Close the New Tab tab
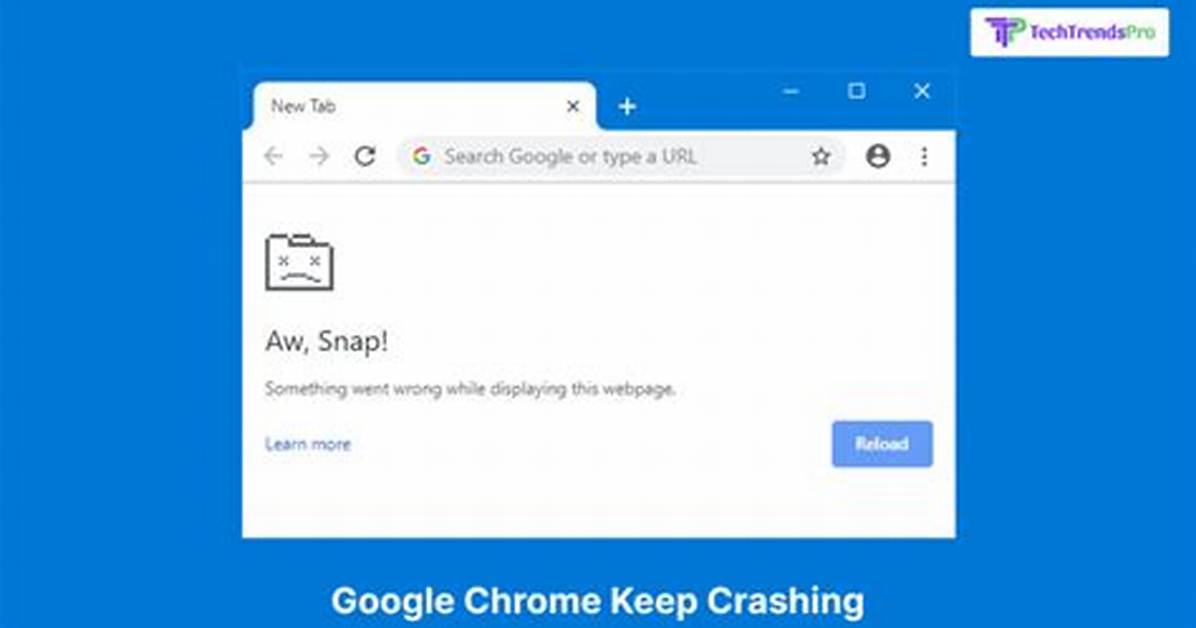 (573, 106)
